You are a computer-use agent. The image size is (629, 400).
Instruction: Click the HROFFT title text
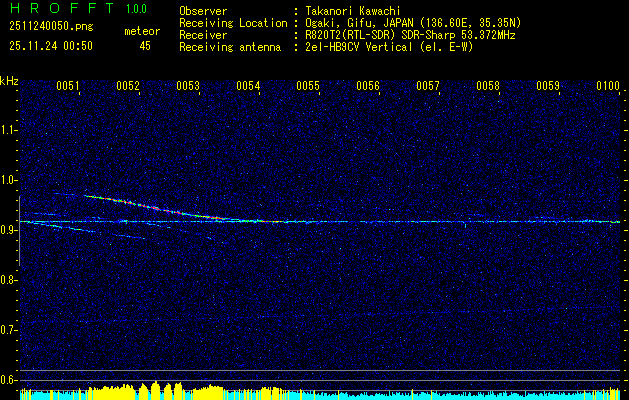point(60,9)
